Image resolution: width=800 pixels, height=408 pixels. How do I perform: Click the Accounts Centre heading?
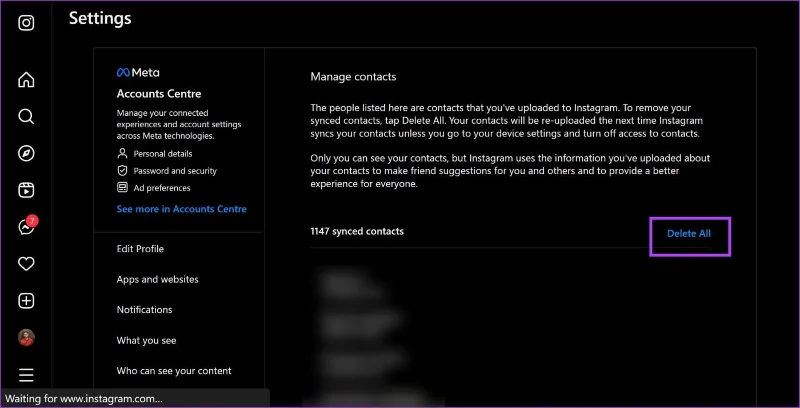click(x=159, y=94)
